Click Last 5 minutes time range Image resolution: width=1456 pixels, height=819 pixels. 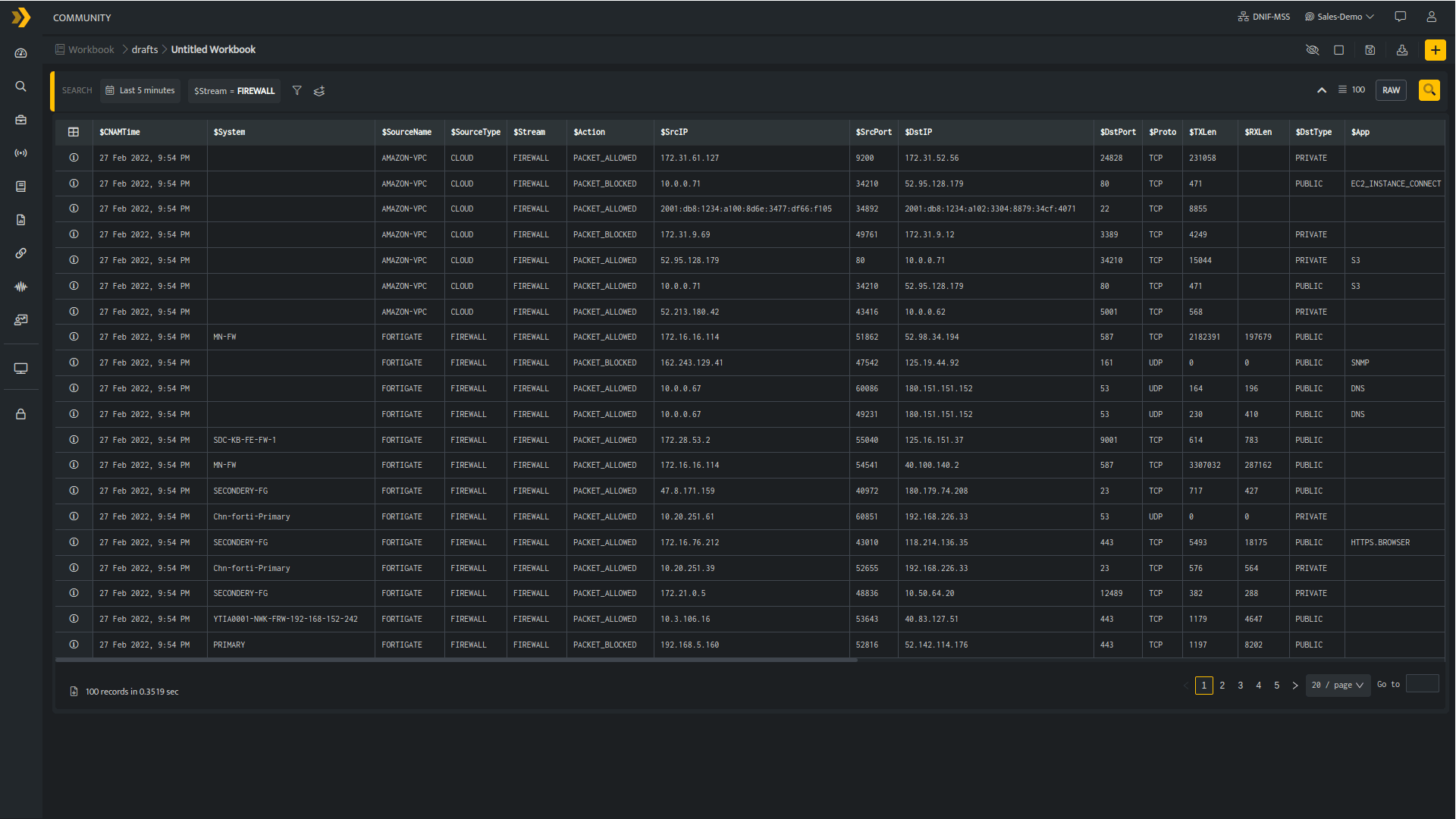click(x=140, y=90)
